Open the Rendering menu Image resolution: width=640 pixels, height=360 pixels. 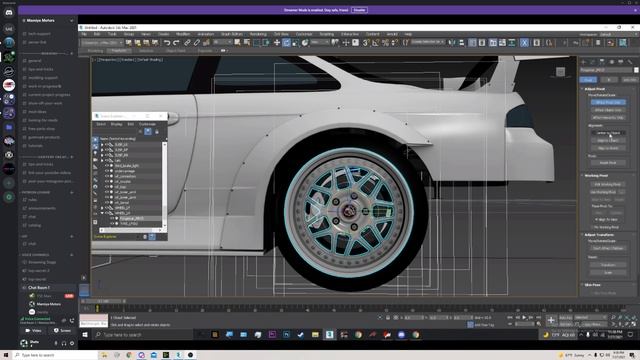coord(258,34)
